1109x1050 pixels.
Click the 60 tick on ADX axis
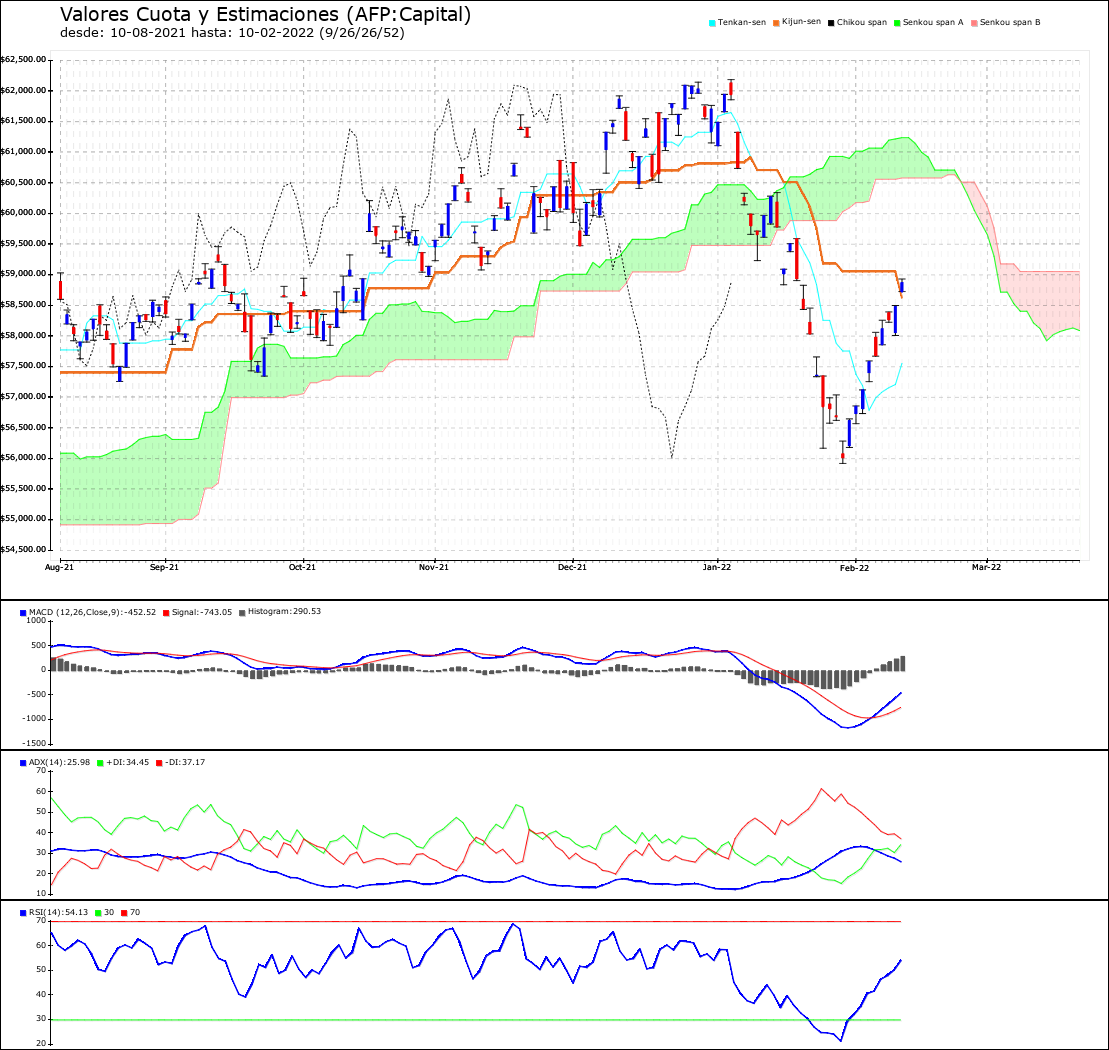click(41, 791)
